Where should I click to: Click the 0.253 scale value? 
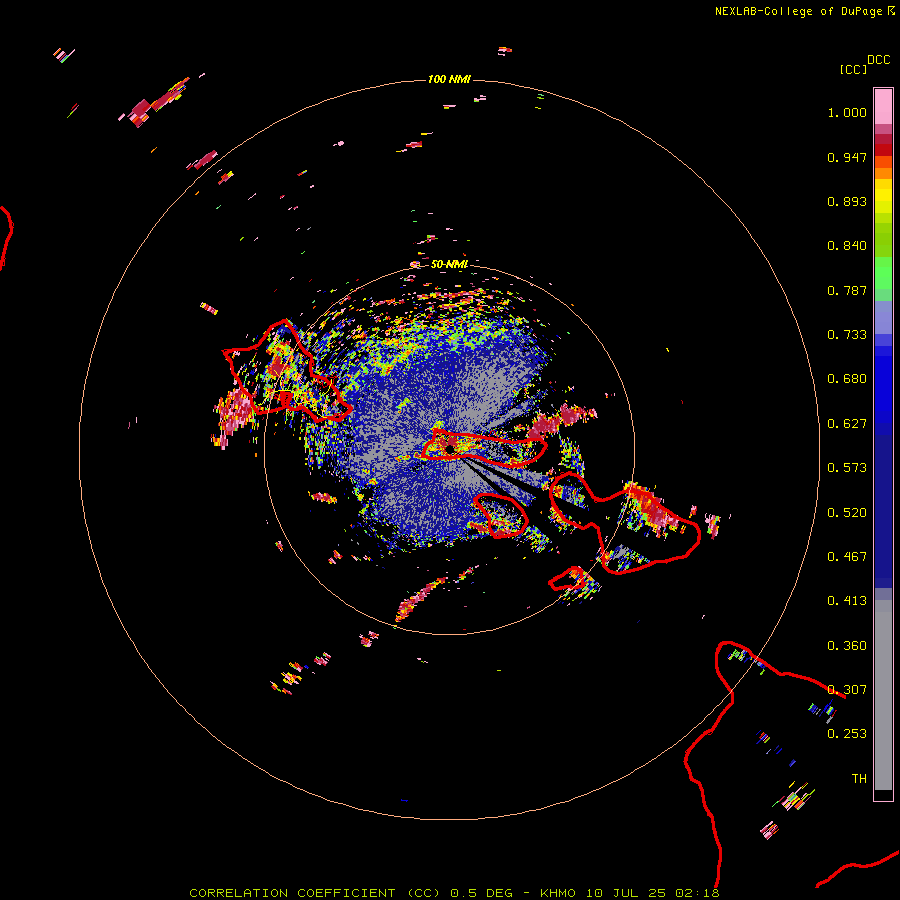point(847,734)
